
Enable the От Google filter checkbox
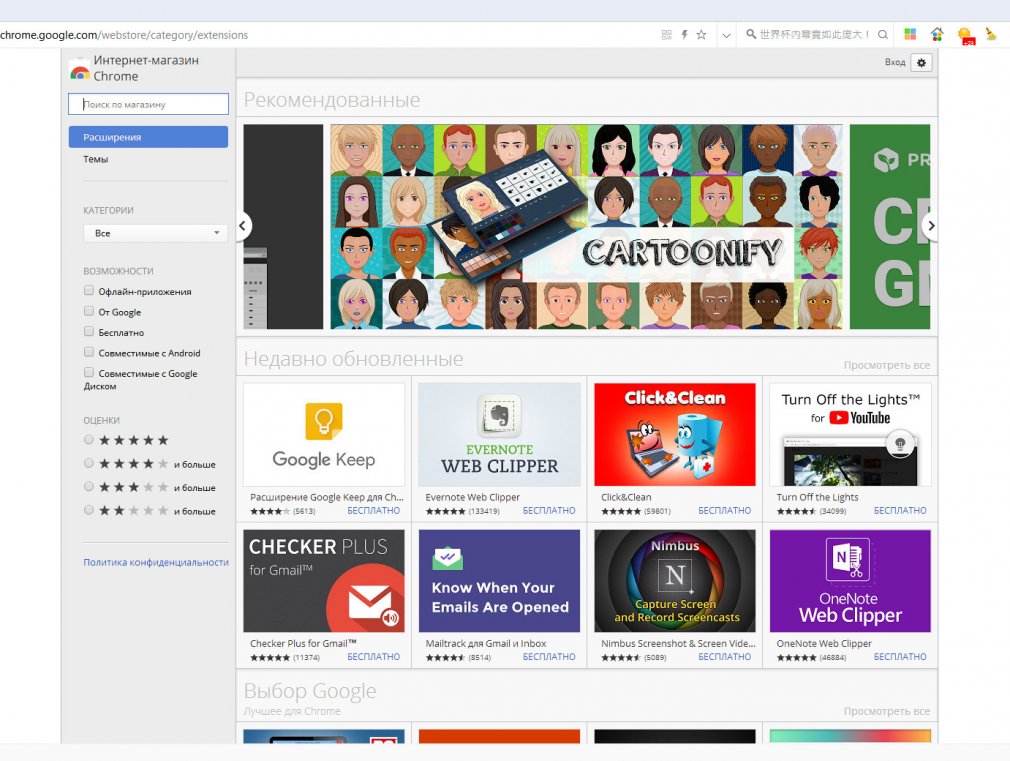[x=89, y=311]
